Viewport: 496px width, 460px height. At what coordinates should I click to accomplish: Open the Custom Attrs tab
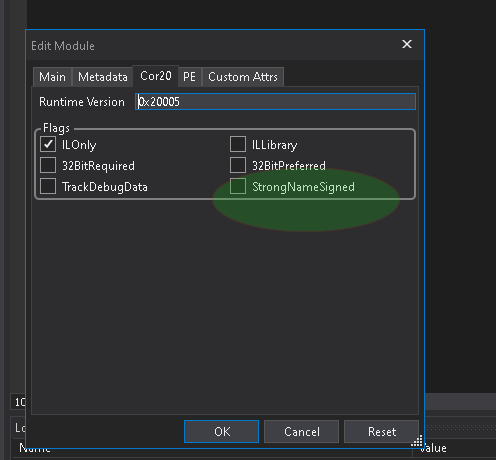click(243, 77)
